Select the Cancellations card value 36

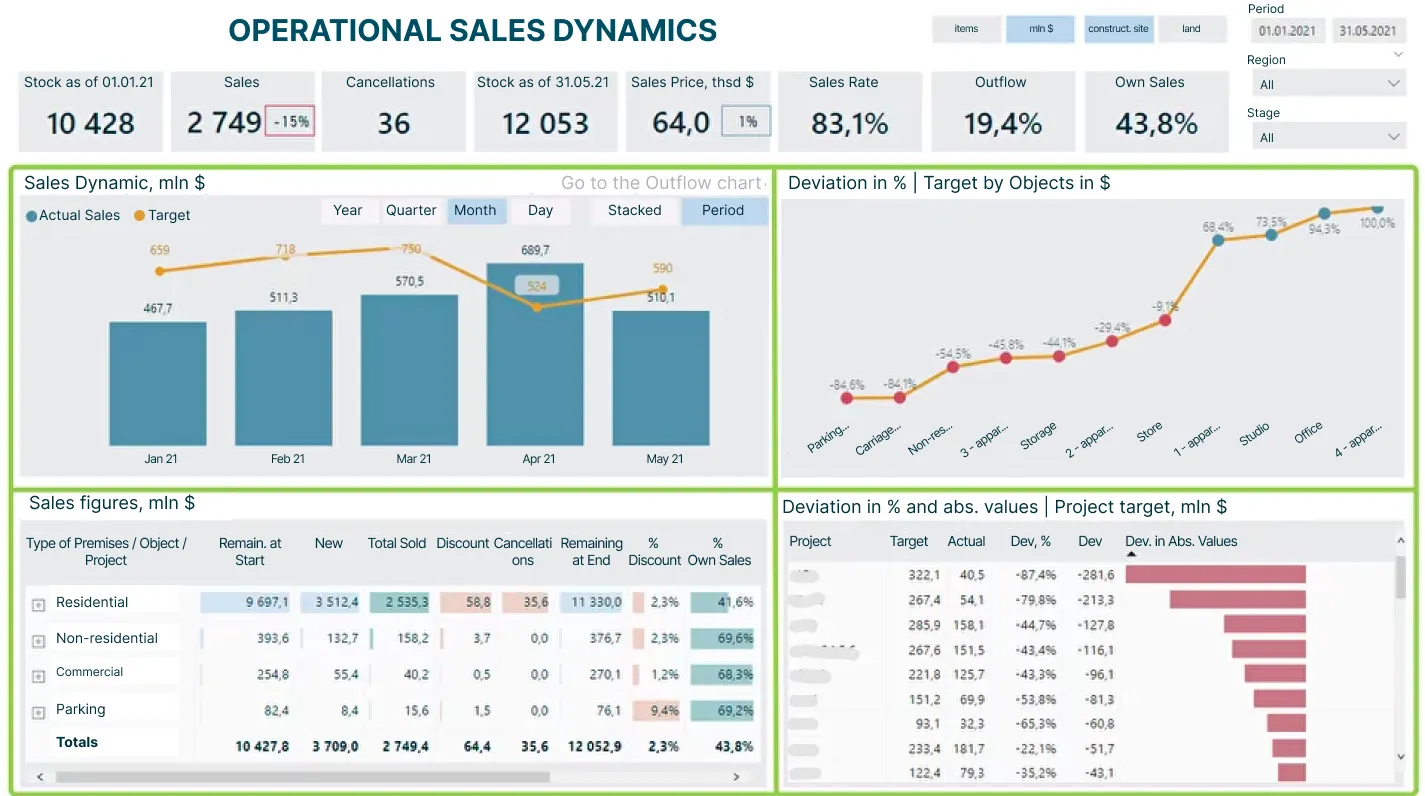[394, 123]
